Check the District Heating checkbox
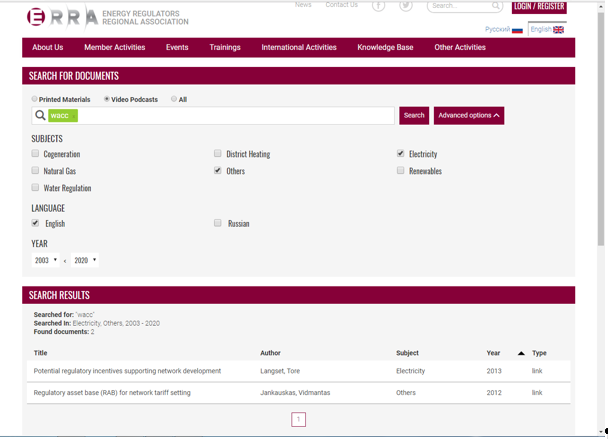 click(x=218, y=153)
